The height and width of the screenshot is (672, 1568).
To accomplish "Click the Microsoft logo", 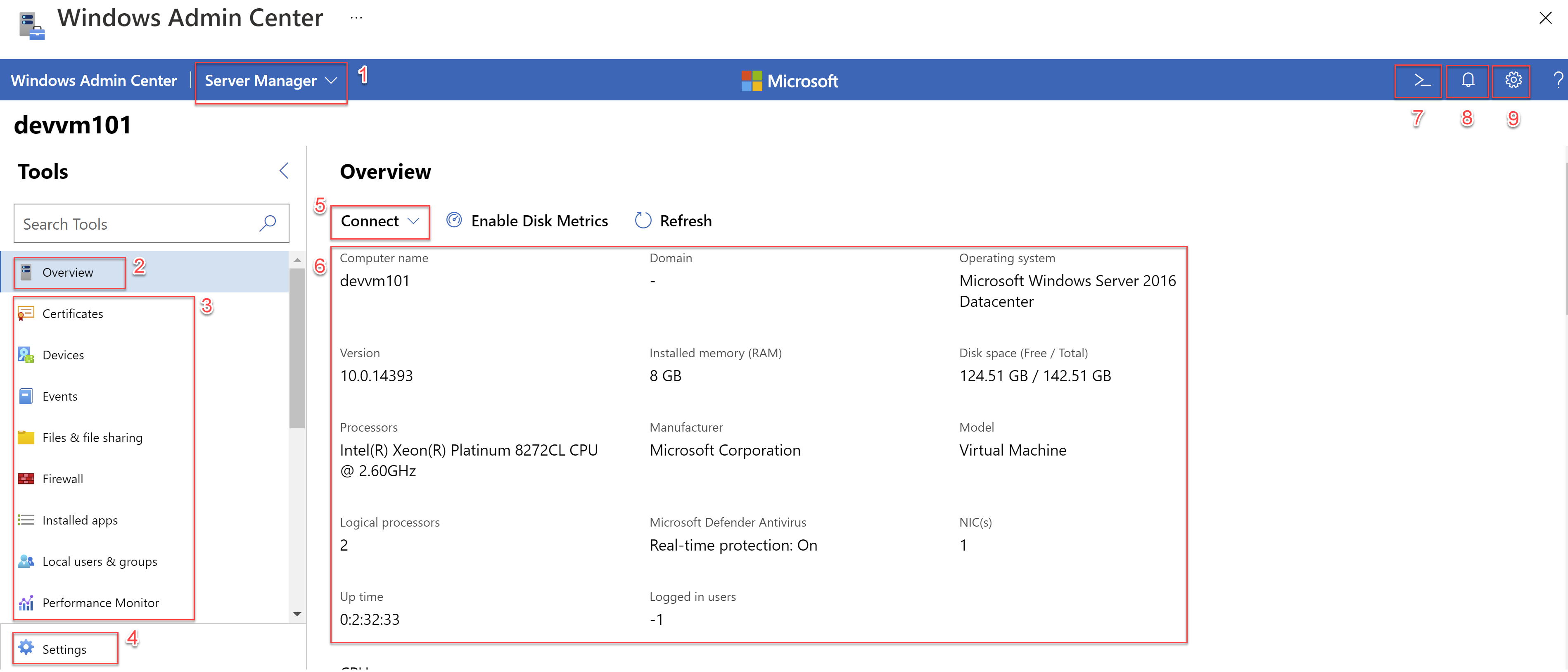I will click(790, 81).
